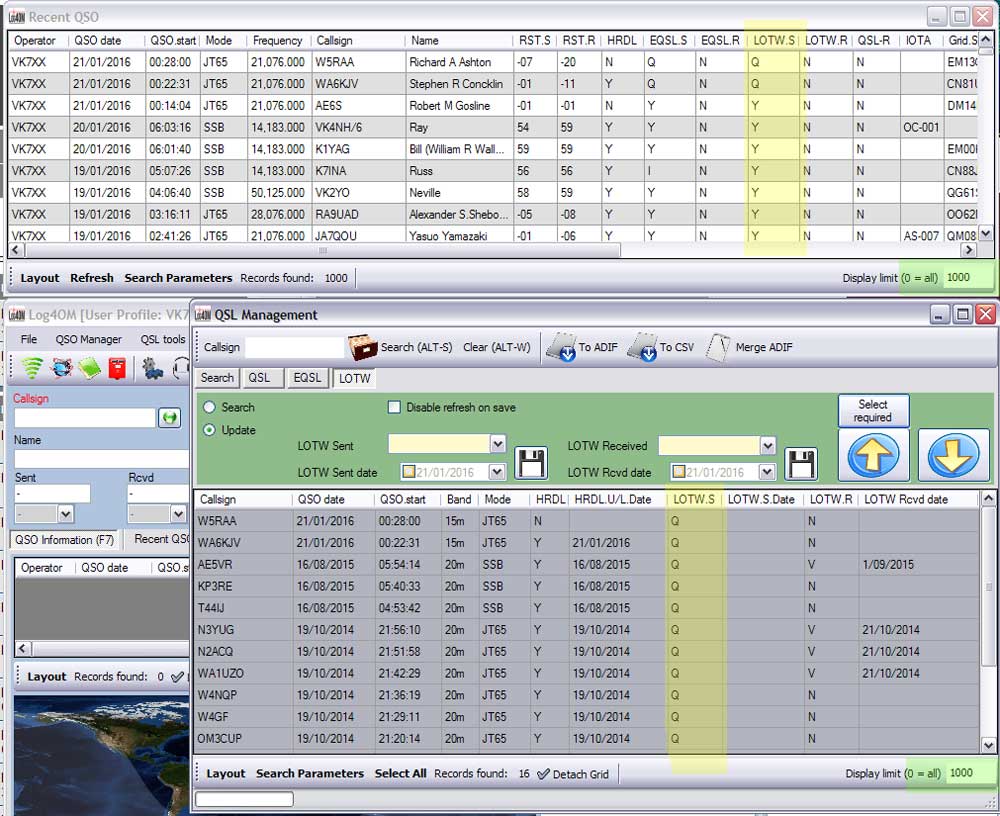Switch to the Search tab in QSL Management
The image size is (1000, 816).
pos(217,378)
